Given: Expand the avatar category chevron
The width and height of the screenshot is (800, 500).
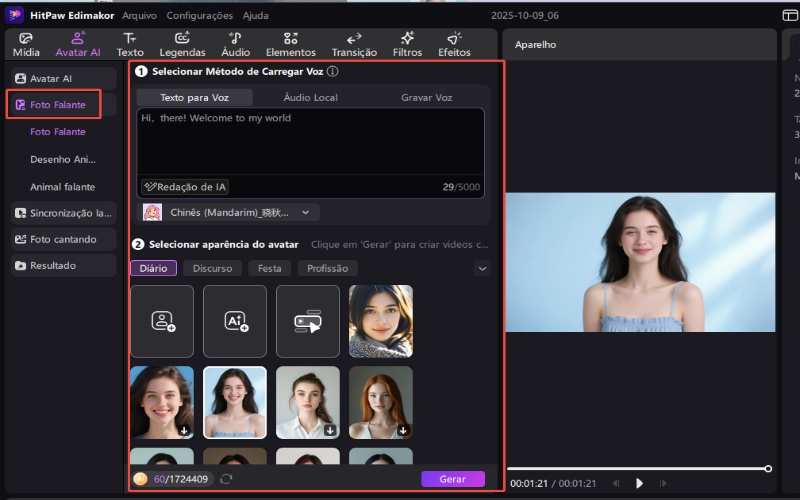Looking at the screenshot, I should pos(482,268).
